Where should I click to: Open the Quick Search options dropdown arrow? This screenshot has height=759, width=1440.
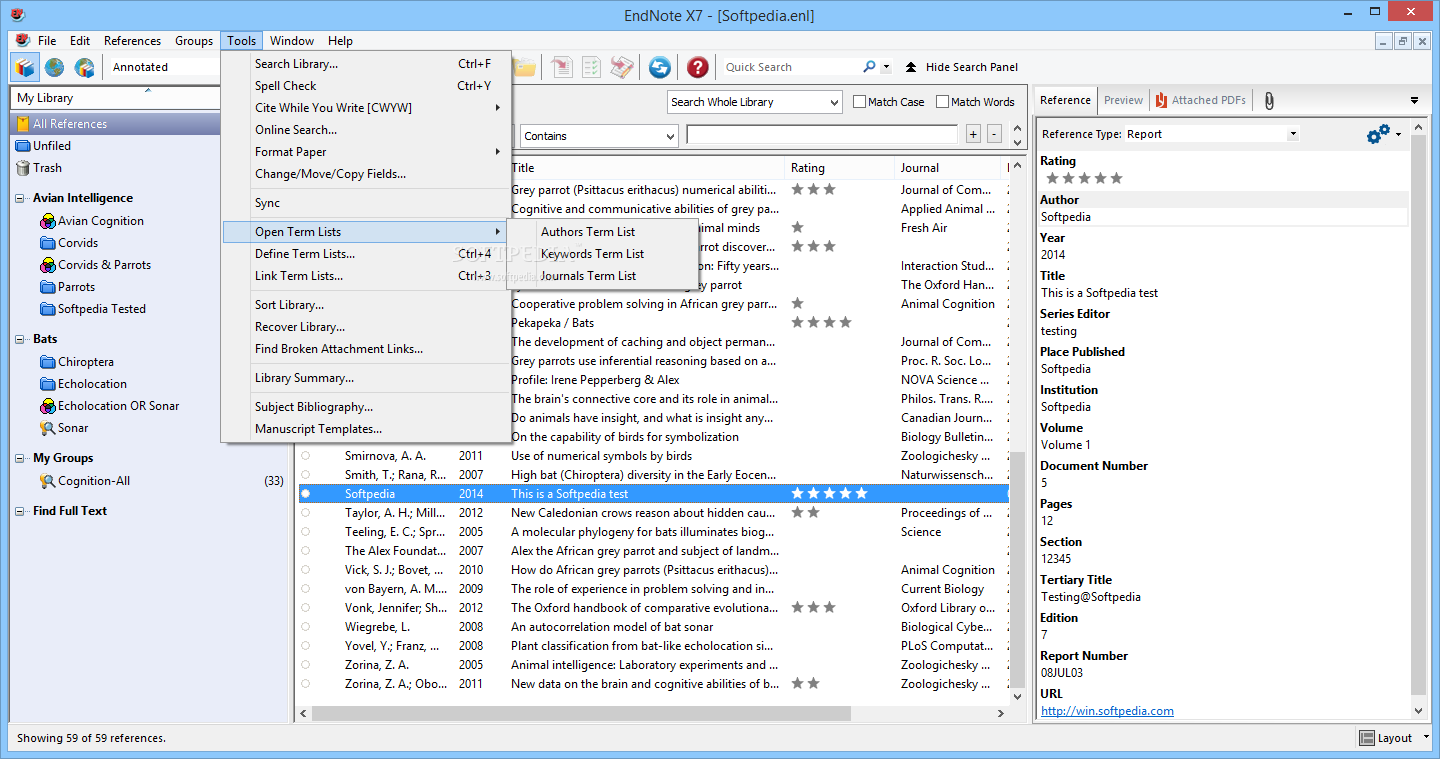pos(886,67)
